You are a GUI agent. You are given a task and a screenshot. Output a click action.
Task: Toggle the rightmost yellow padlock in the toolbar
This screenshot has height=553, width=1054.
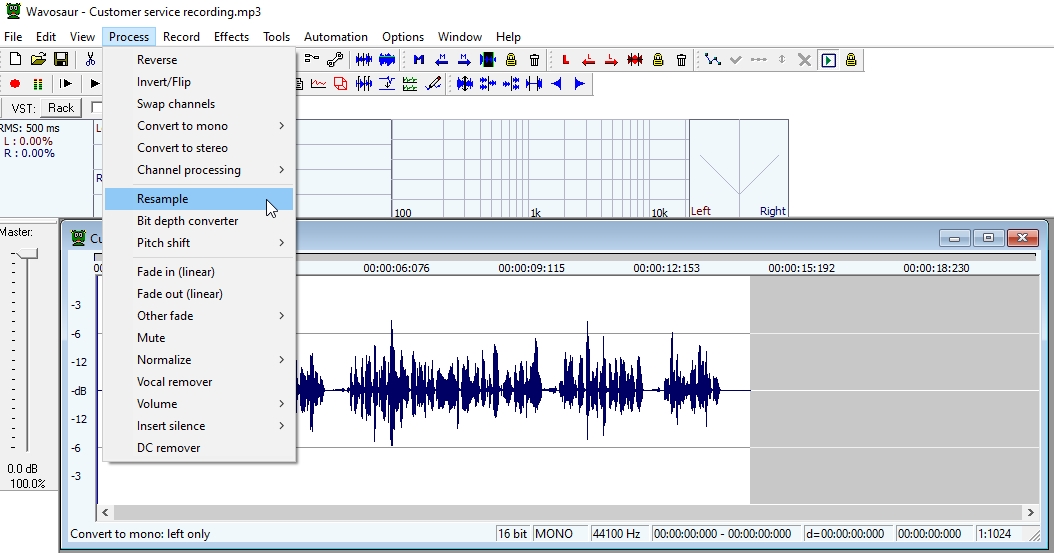pyautogui.click(x=851, y=60)
